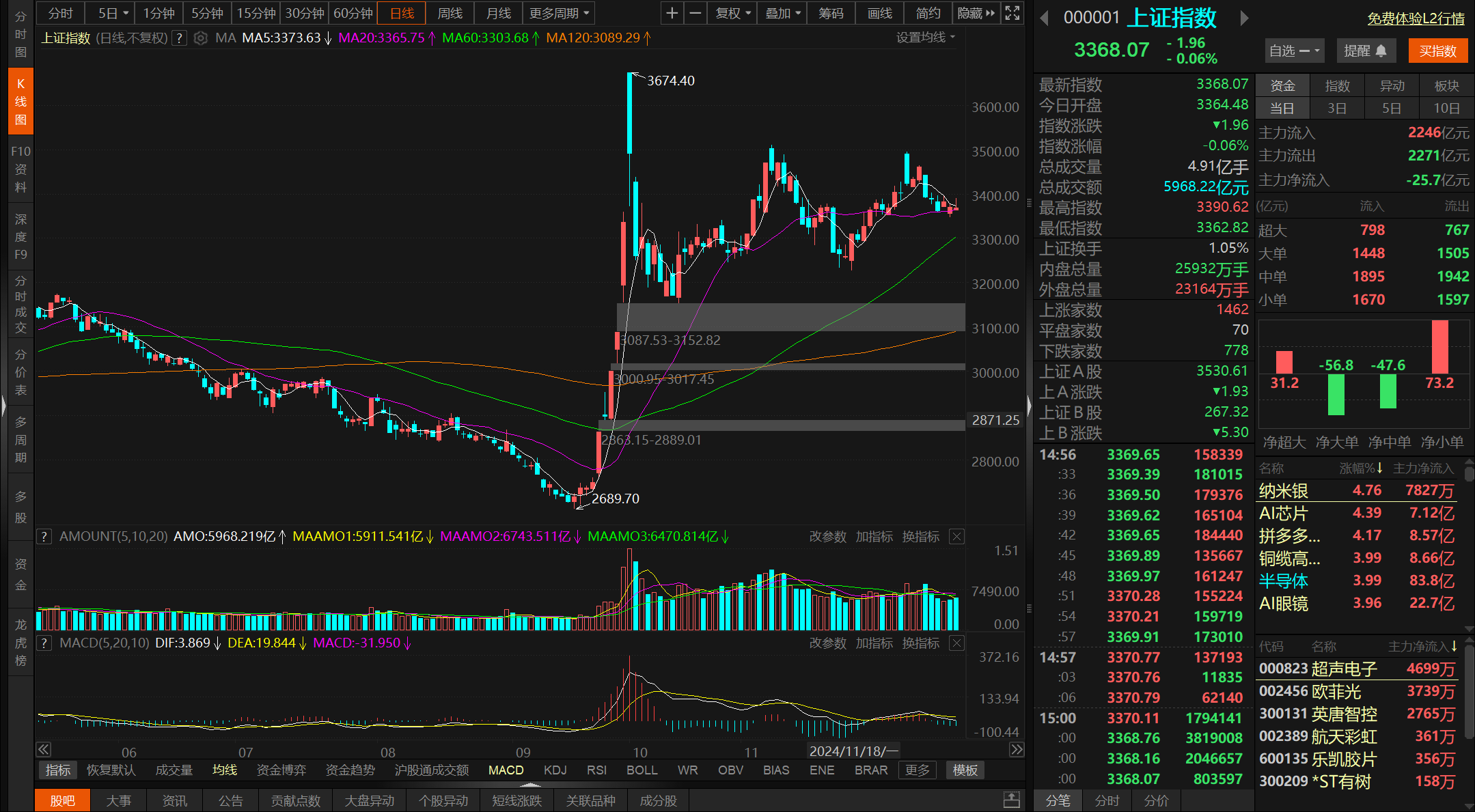Screen dimensions: 1475x812
Task: Hide toolbar via 隐藏 button
Action: (976, 13)
